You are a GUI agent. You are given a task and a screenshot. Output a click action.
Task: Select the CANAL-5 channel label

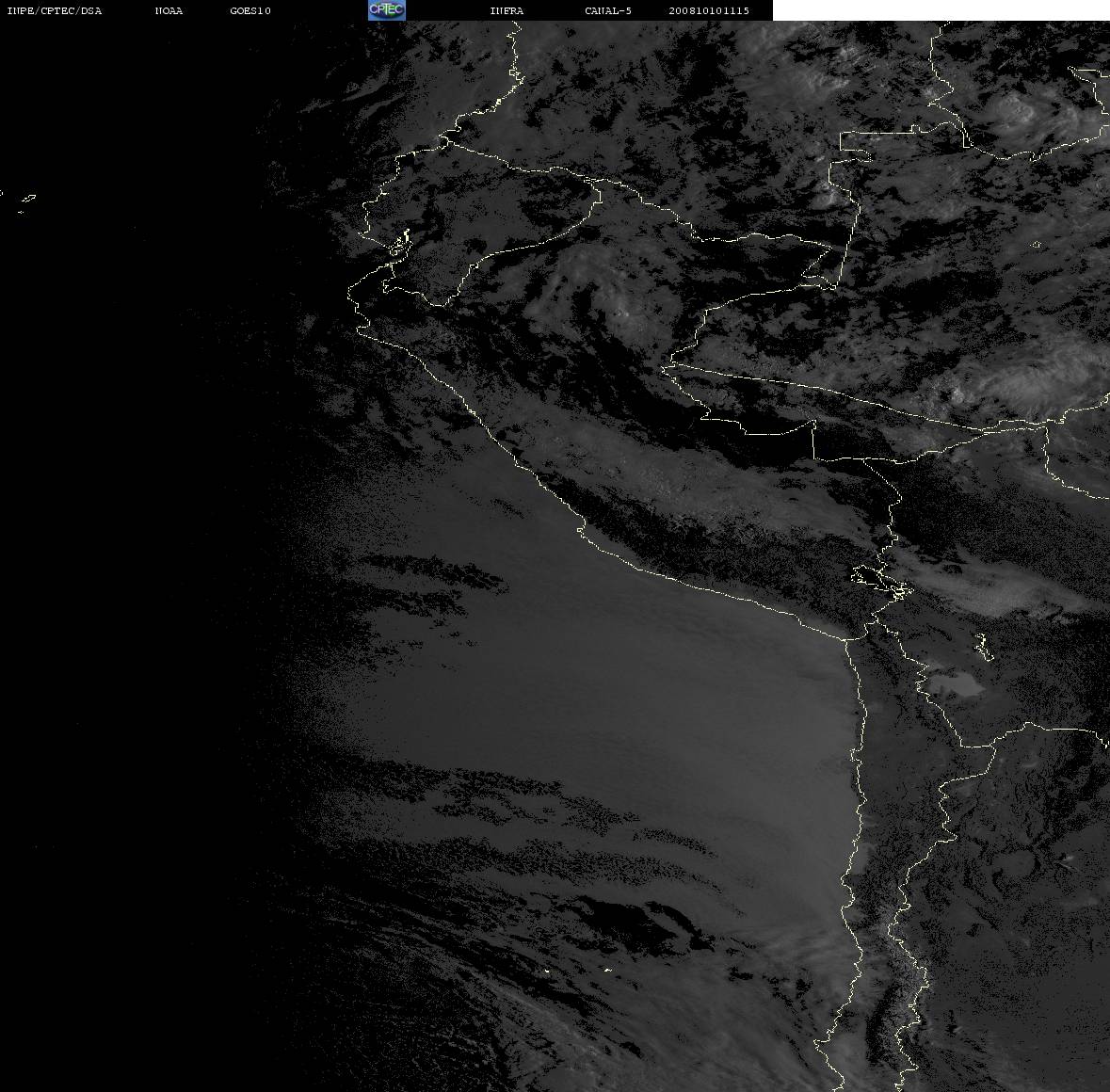(x=608, y=10)
